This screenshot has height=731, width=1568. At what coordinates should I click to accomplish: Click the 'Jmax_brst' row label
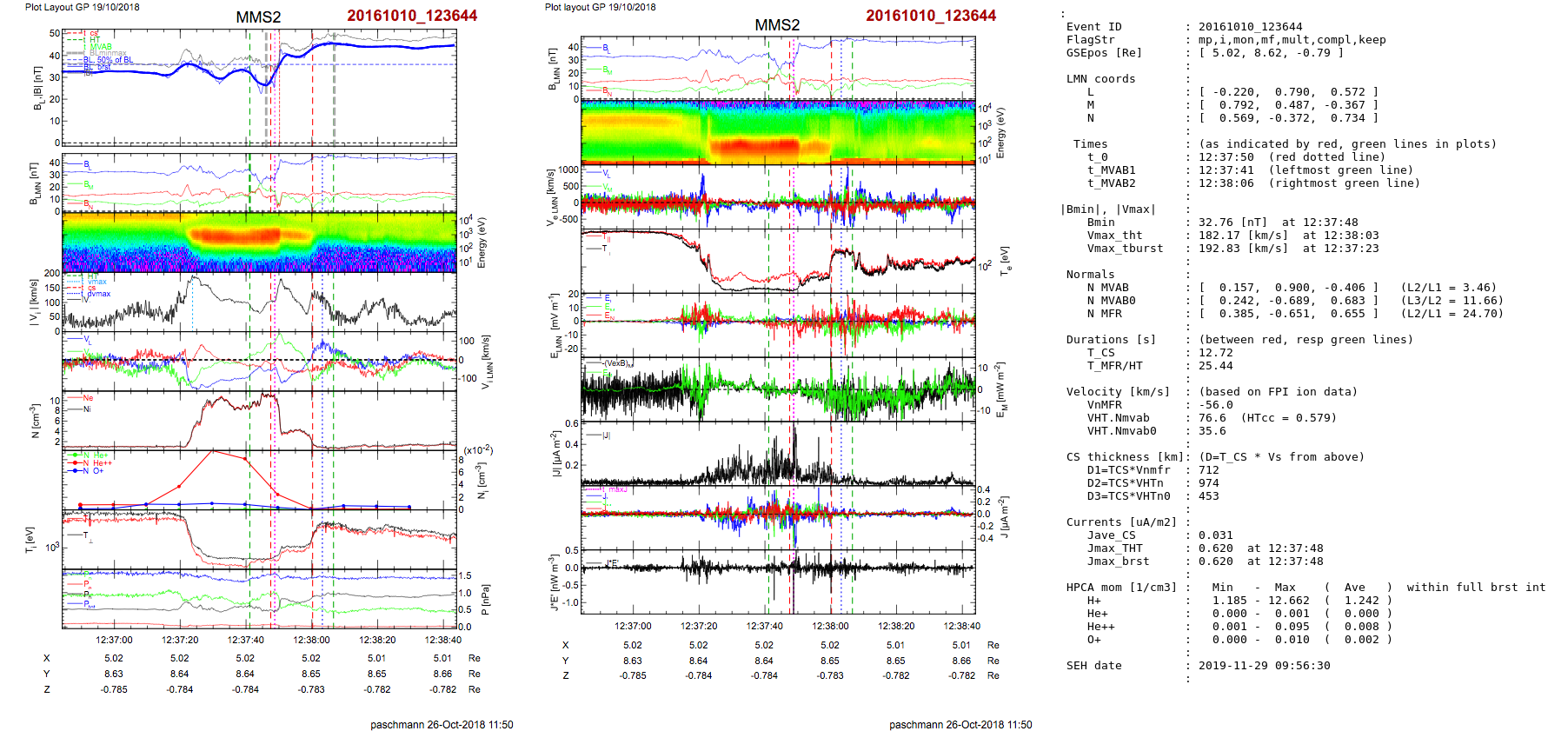(1118, 562)
